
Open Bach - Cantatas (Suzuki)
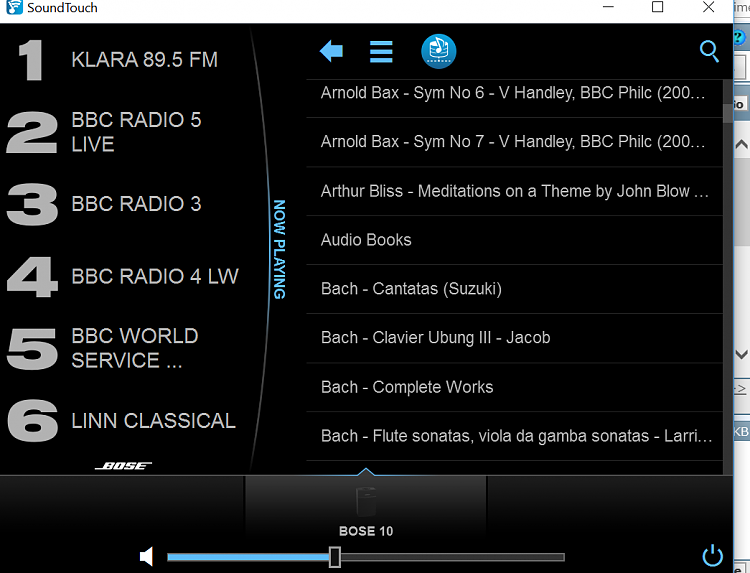(x=514, y=289)
